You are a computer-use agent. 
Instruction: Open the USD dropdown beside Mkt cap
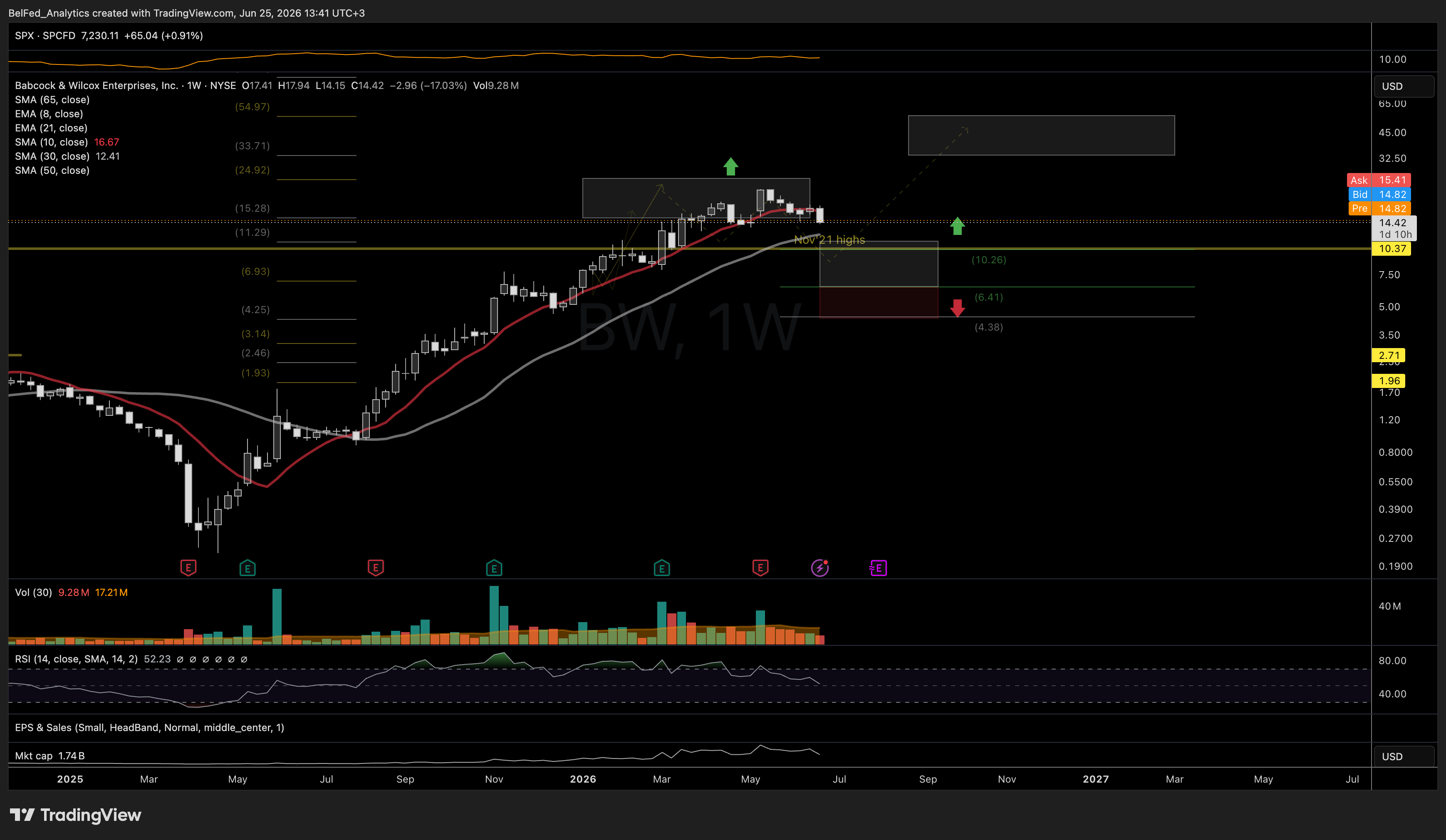(x=1404, y=756)
